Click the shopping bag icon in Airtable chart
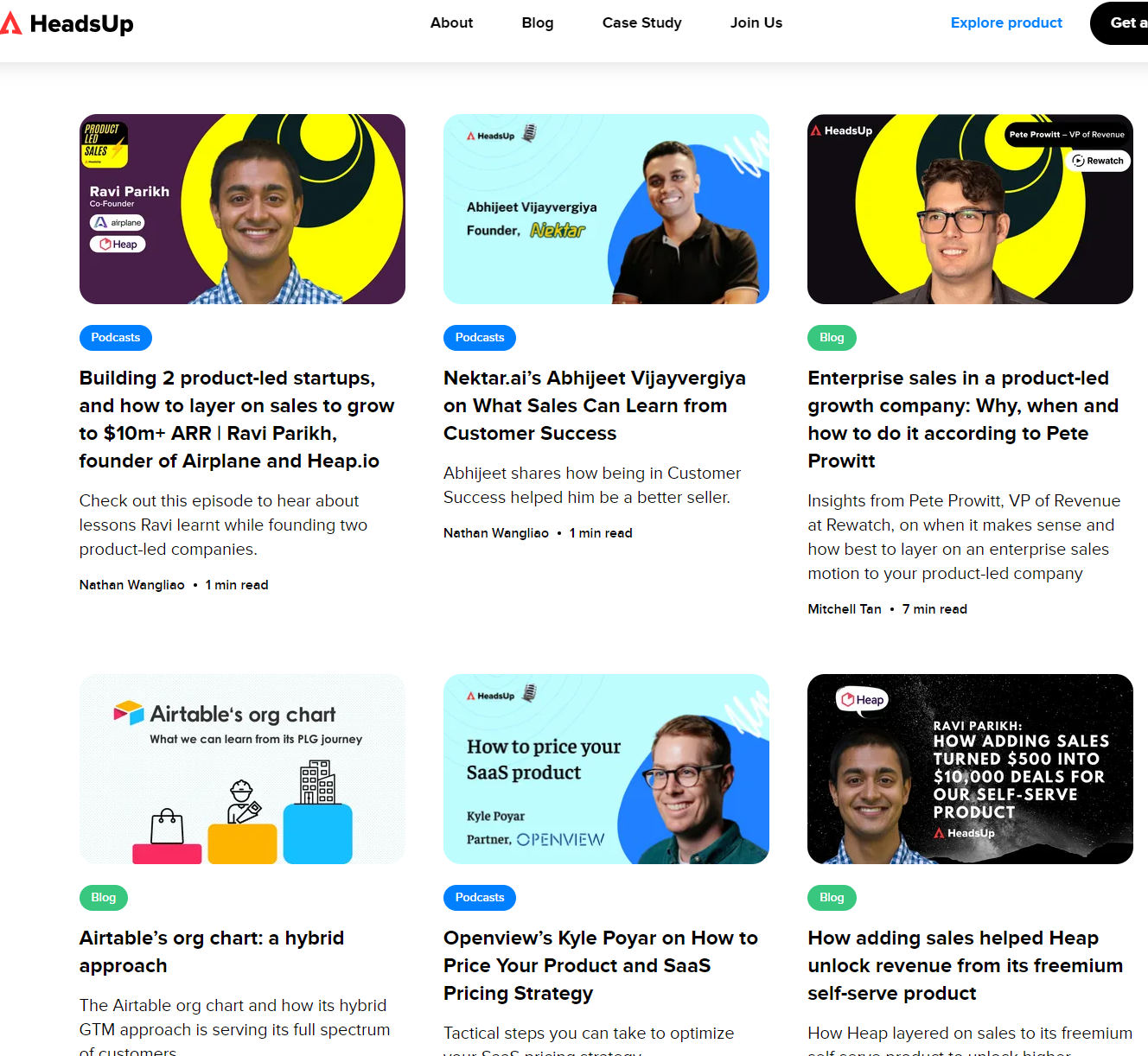 pos(167,826)
